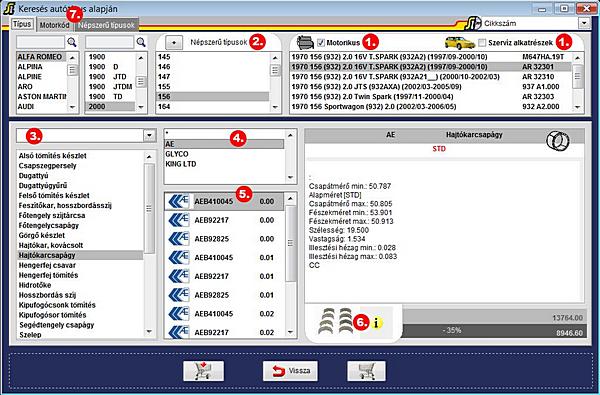Select the Főtengelycsapágy part category
Viewport: 600px width, 395px height.
(80, 225)
